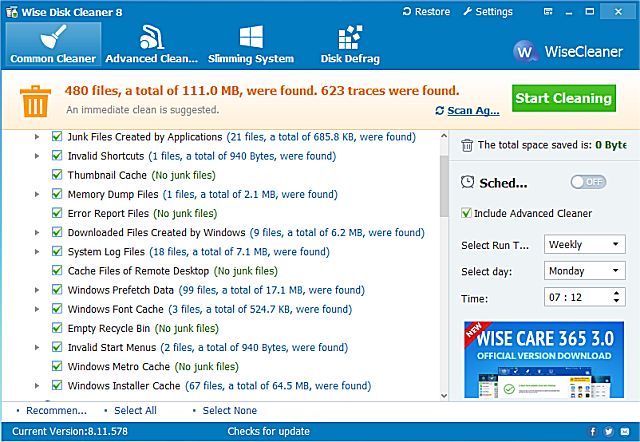The width and height of the screenshot is (640, 442).
Task: Uncheck Junk Files Created by Applications
Action: 57,136
